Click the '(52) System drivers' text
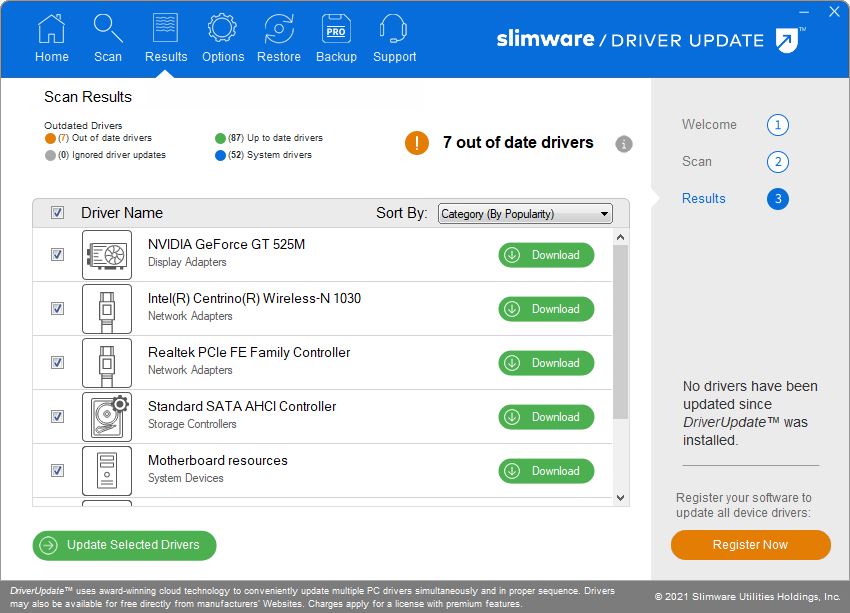The width and height of the screenshot is (850, 613). click(x=270, y=155)
